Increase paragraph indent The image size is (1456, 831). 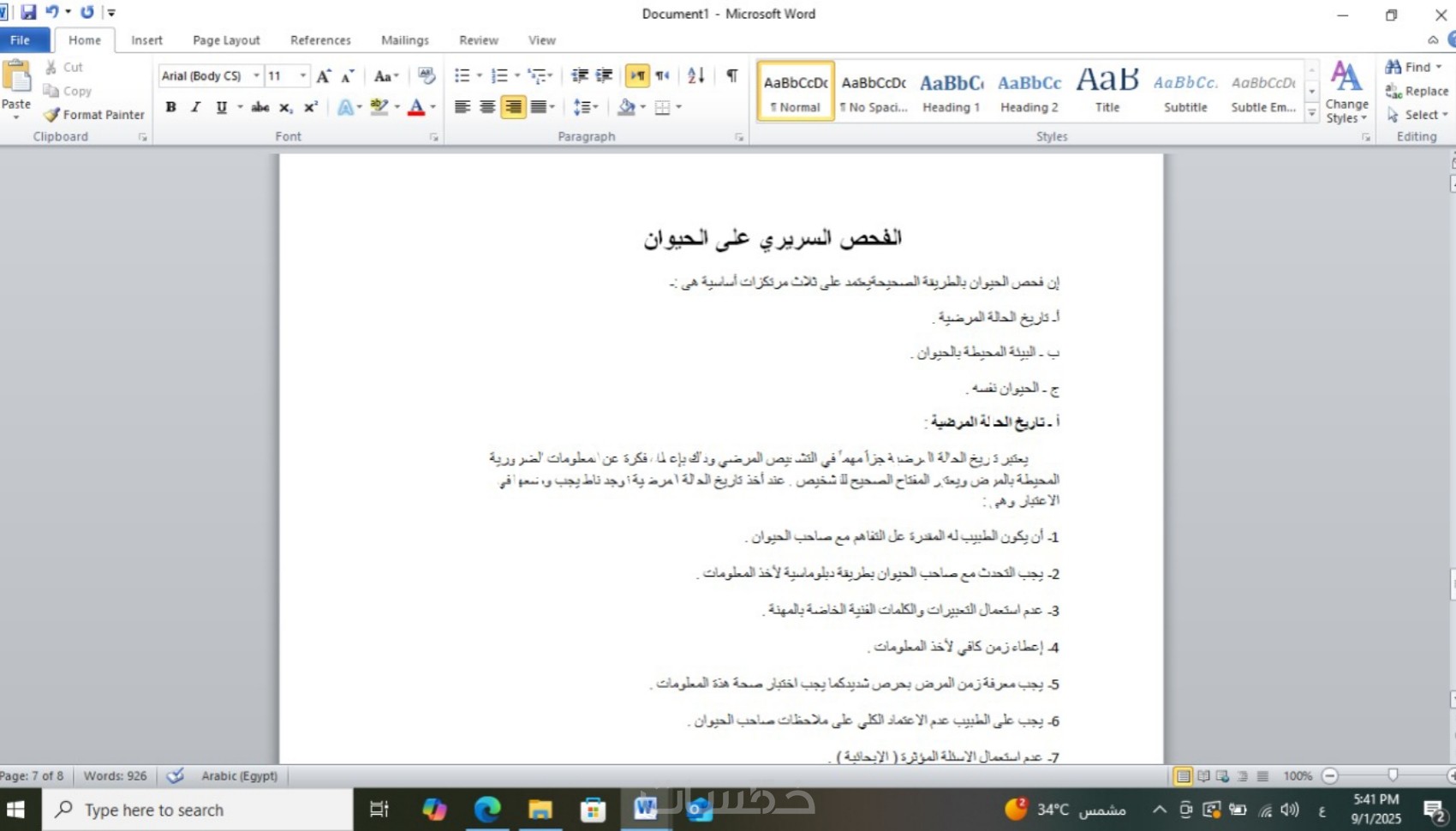pos(605,75)
